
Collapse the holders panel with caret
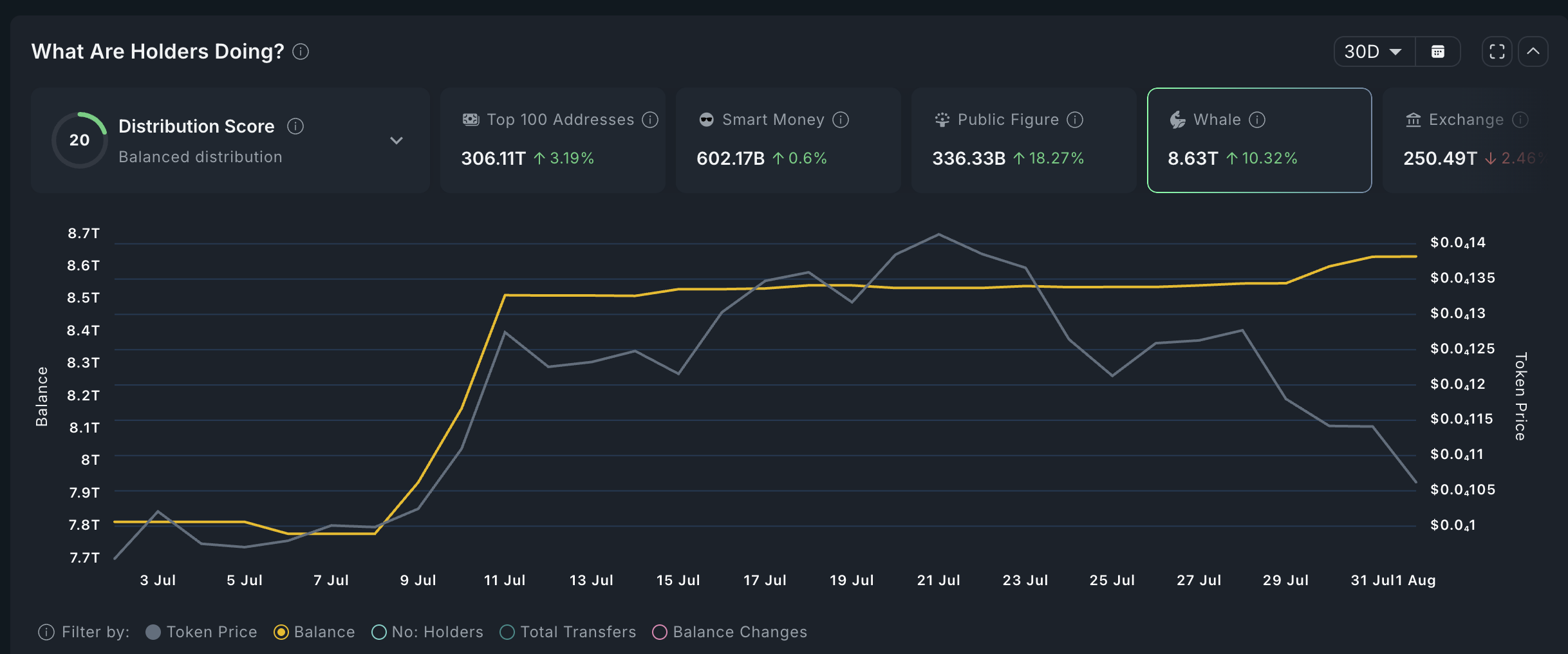(1533, 51)
